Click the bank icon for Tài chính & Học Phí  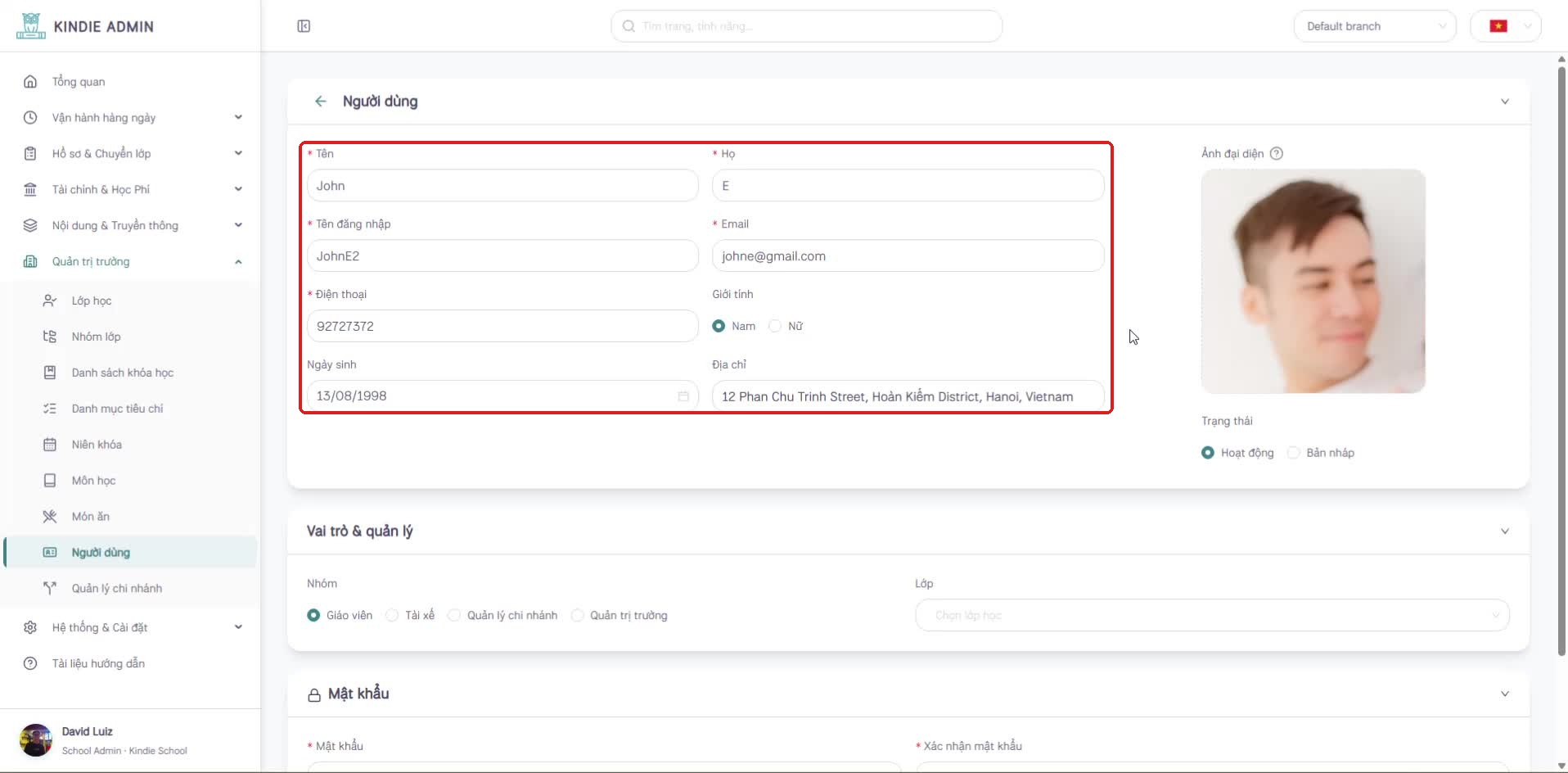click(30, 189)
